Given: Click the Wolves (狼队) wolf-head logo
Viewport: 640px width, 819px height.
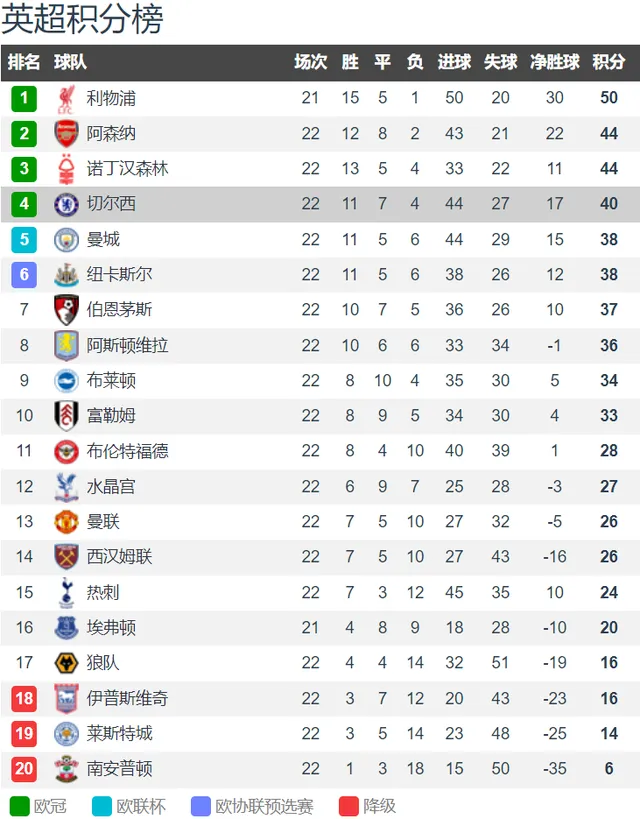Looking at the screenshot, I should 66,663.
